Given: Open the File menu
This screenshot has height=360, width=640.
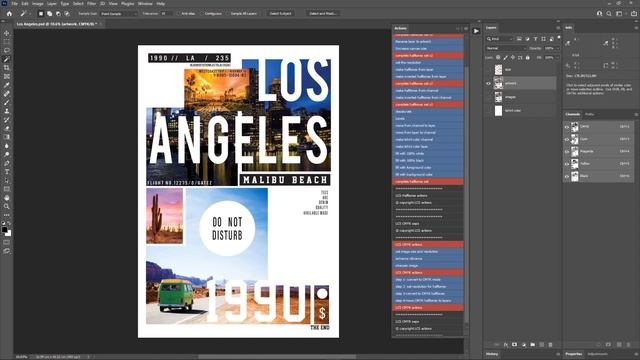Looking at the screenshot, I should (14, 3).
